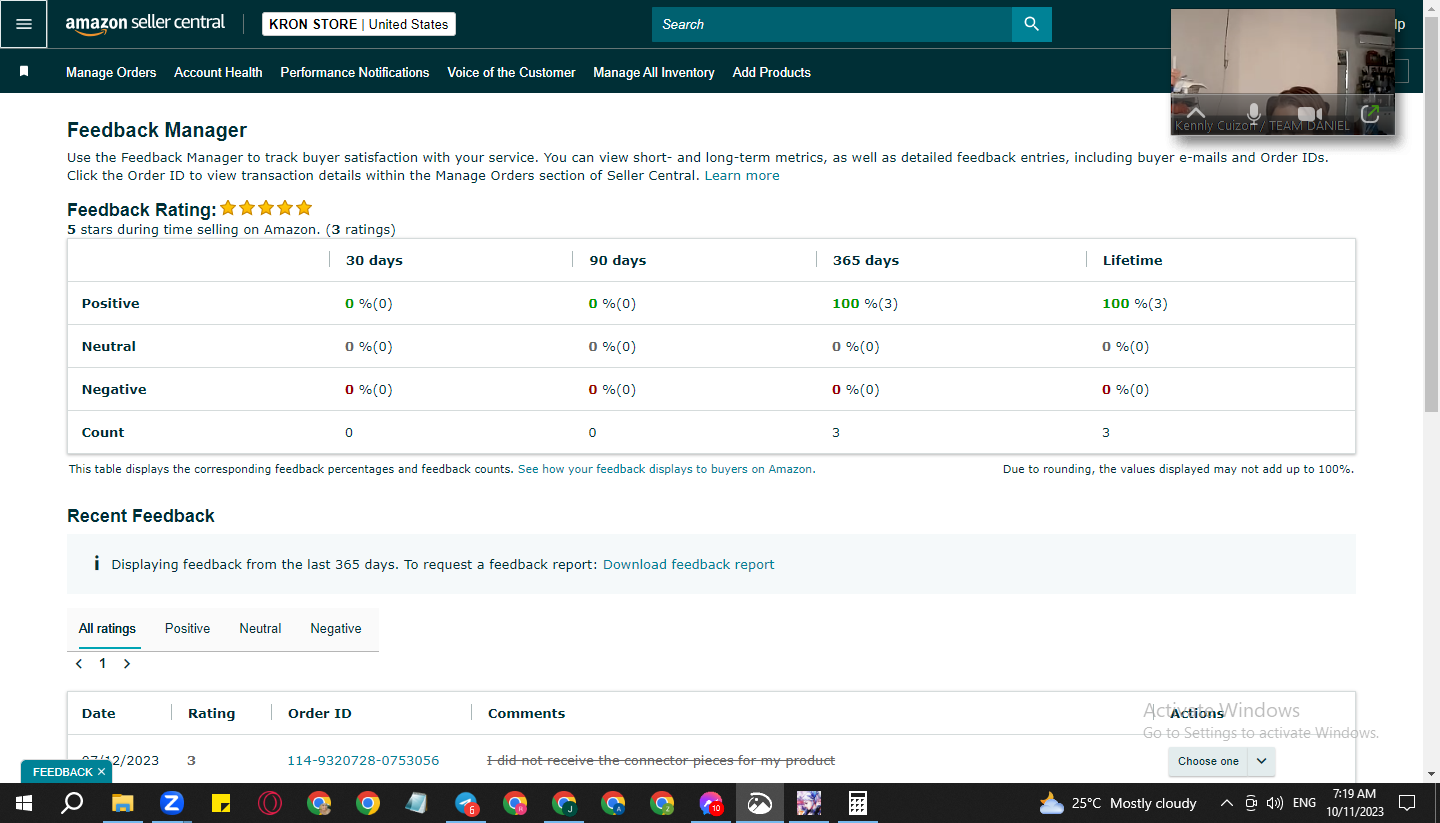
Task: Open Telegram with the 6 badge in taskbar
Action: [466, 803]
